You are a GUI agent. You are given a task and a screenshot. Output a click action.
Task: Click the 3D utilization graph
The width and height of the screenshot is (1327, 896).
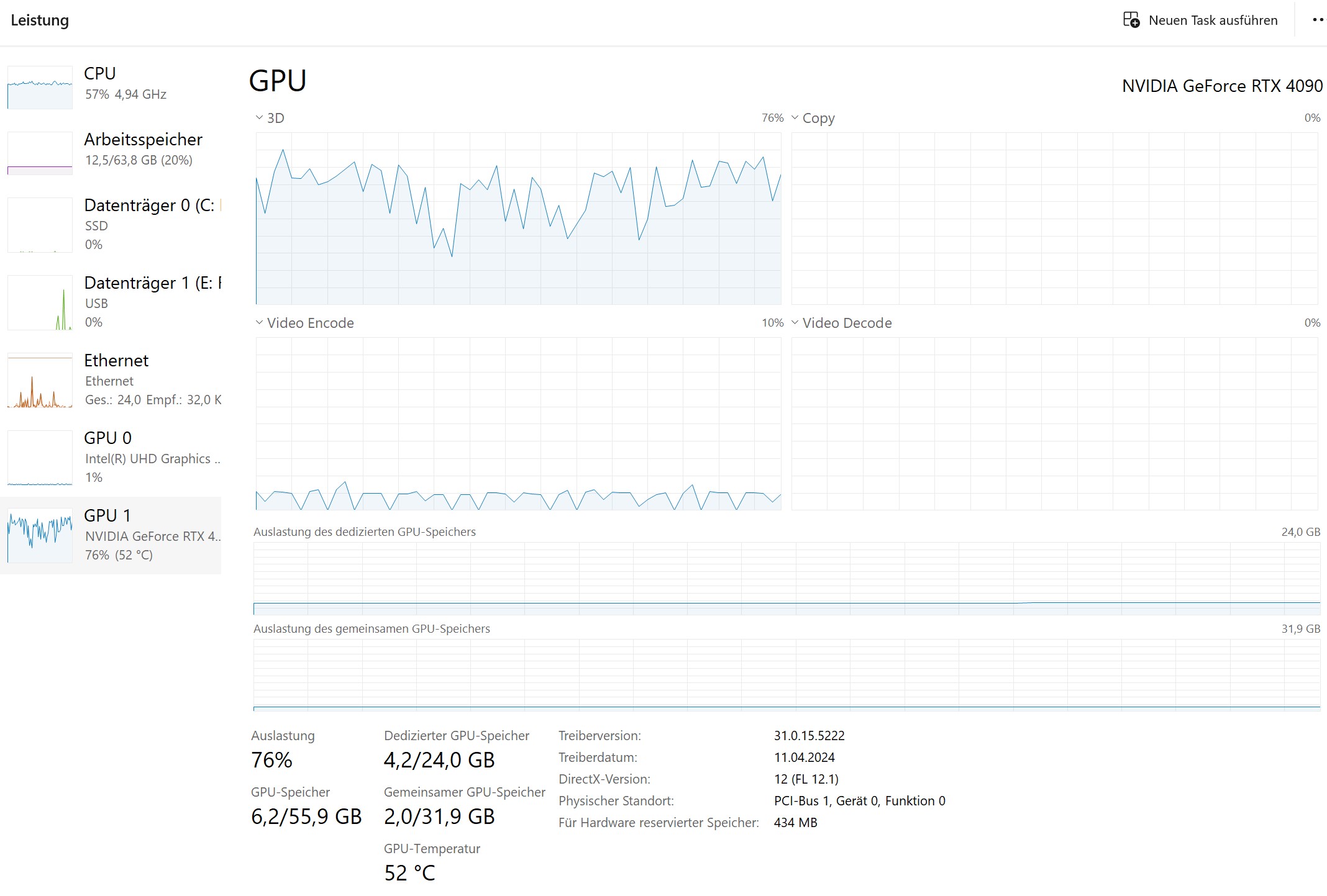(x=518, y=219)
